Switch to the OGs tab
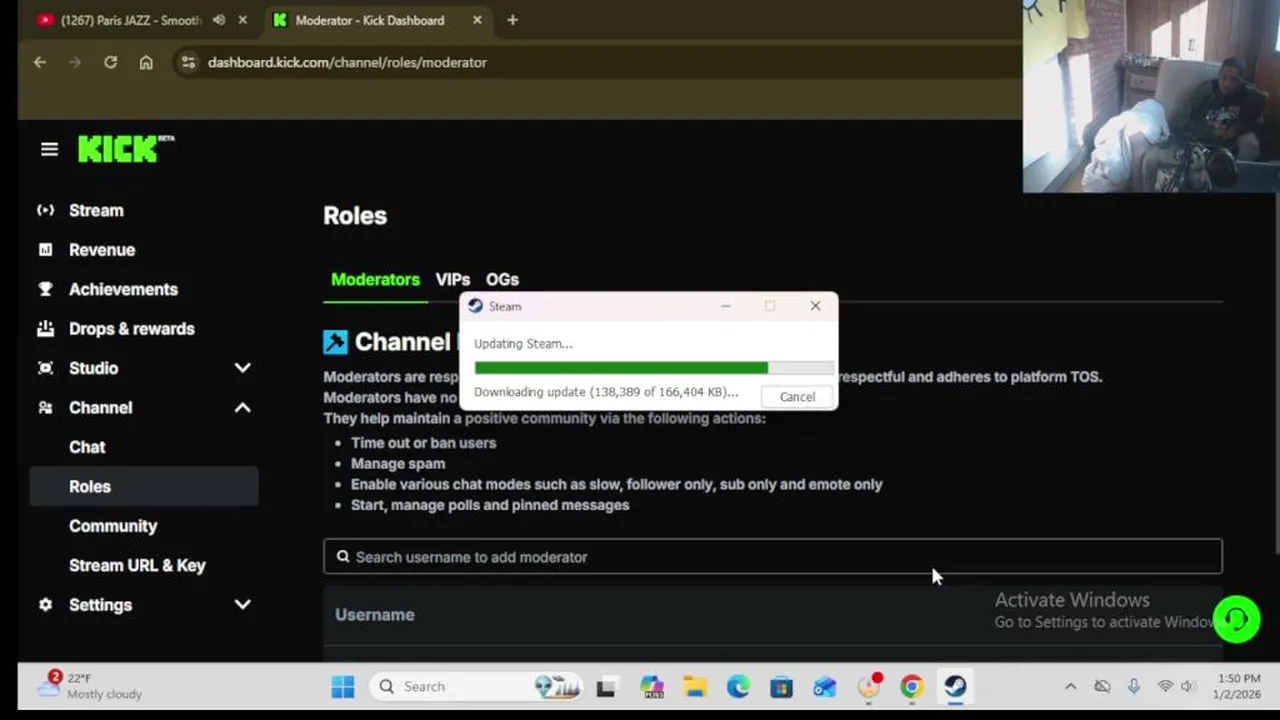The width and height of the screenshot is (1280, 720). point(502,280)
